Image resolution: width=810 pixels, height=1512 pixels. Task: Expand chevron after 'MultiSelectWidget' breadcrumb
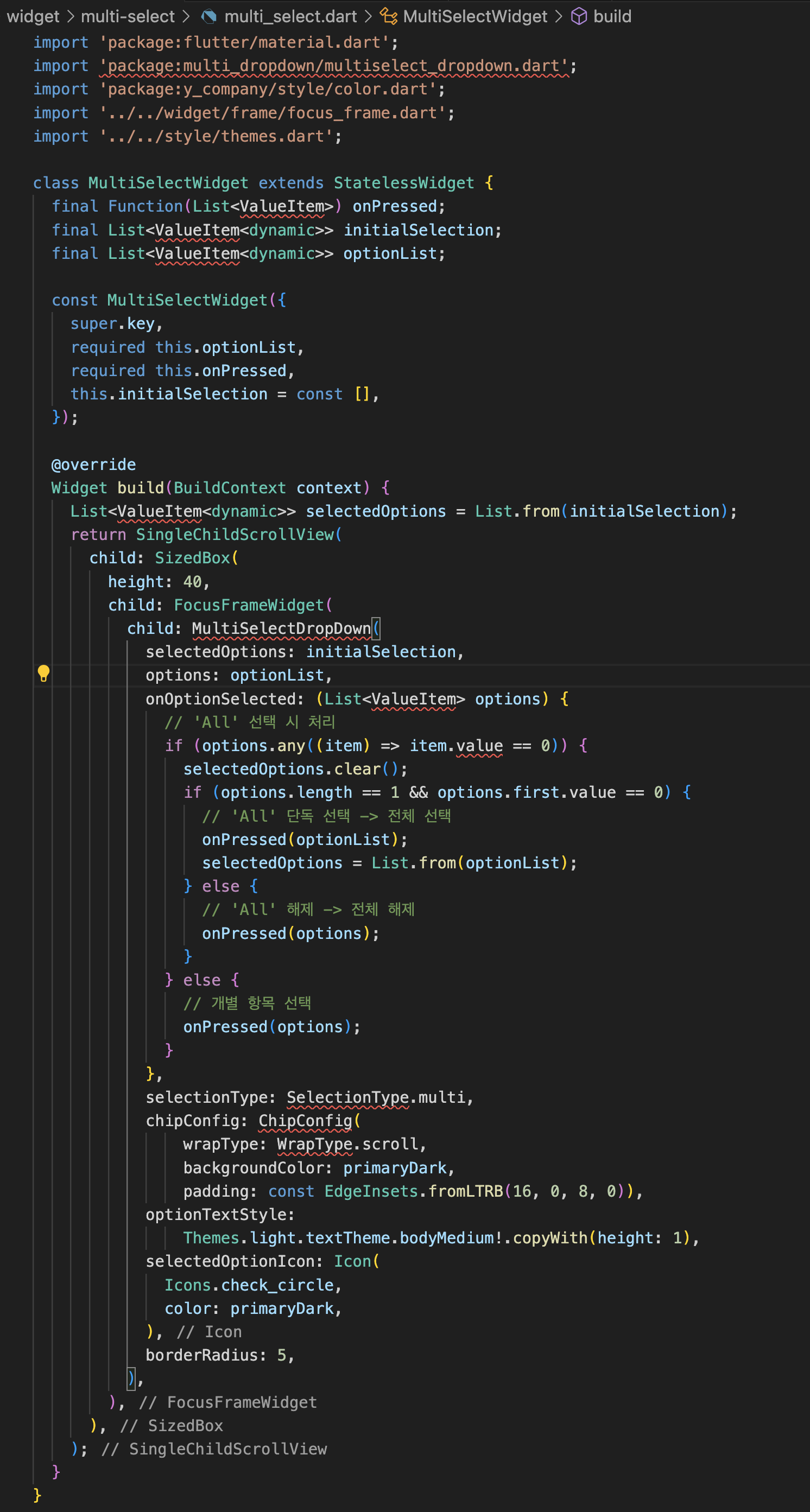(559, 16)
